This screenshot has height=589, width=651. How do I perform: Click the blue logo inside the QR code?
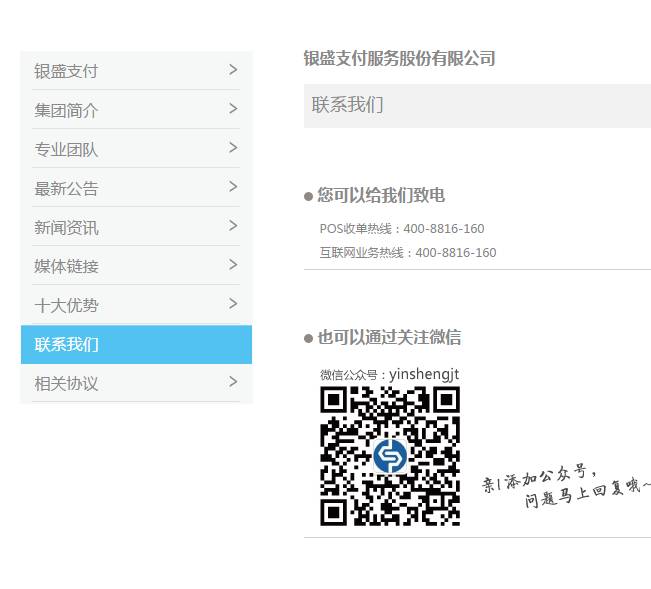click(x=390, y=456)
